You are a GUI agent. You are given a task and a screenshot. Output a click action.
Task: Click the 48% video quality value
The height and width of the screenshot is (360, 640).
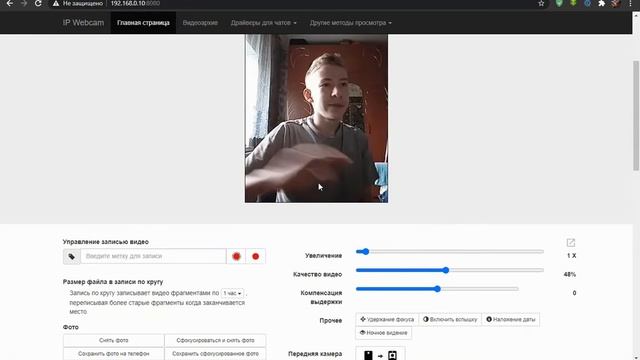(569, 274)
